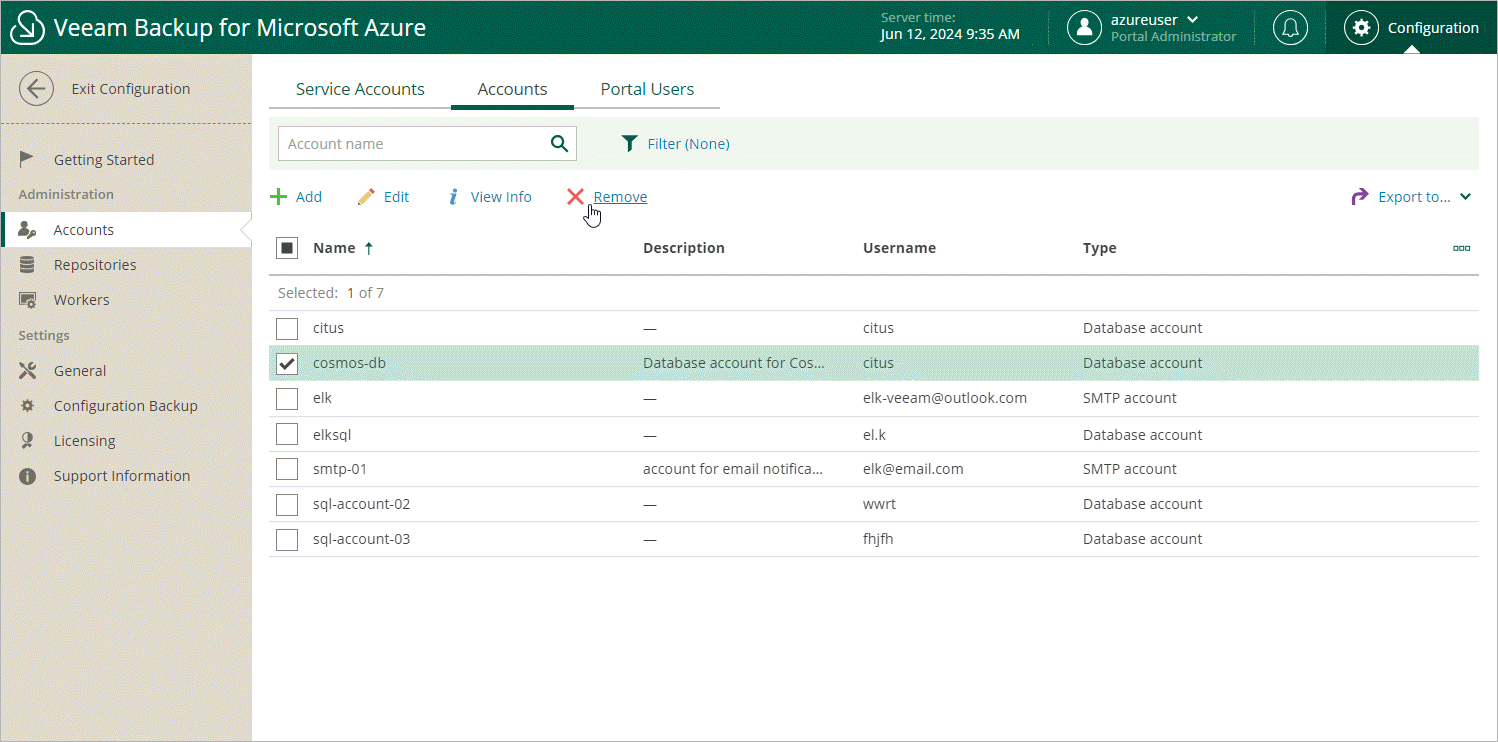
Task: Click the Configuration Backup gear icon
Action: (x=27, y=406)
